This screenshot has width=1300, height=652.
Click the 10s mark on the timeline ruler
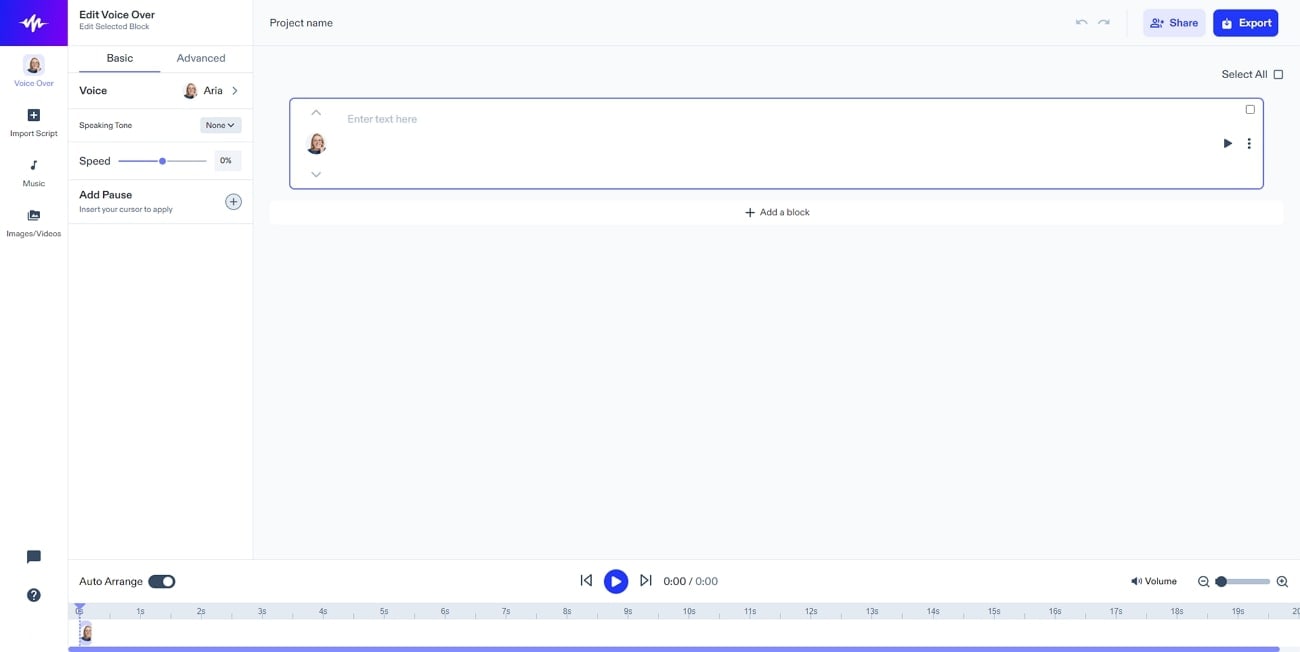[689, 611]
